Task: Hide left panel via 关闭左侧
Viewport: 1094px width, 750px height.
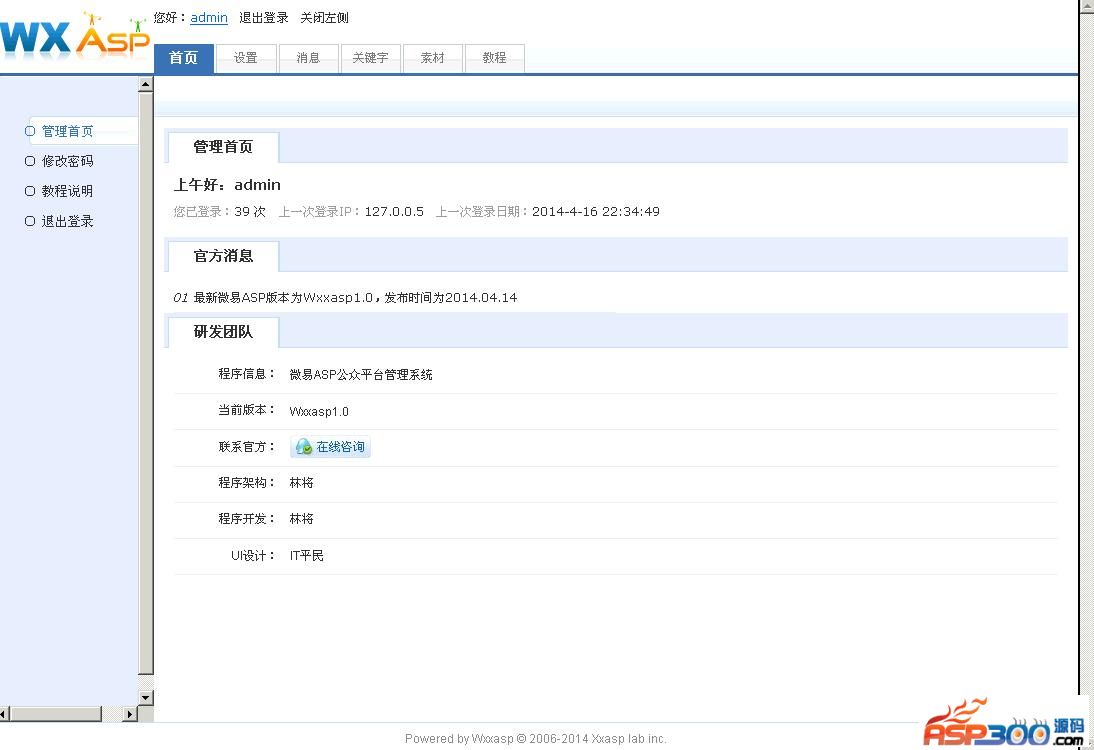Action: point(325,18)
